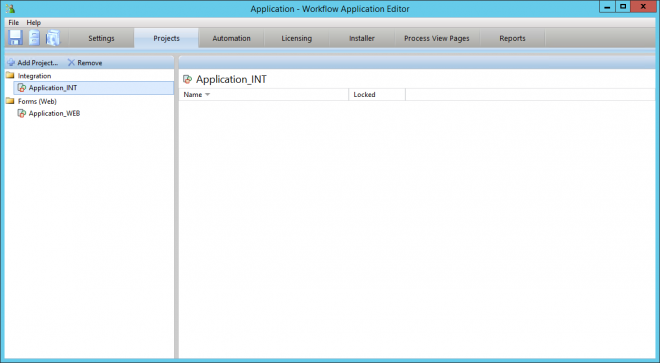
Task: Select the Projects tab
Action: (x=166, y=38)
